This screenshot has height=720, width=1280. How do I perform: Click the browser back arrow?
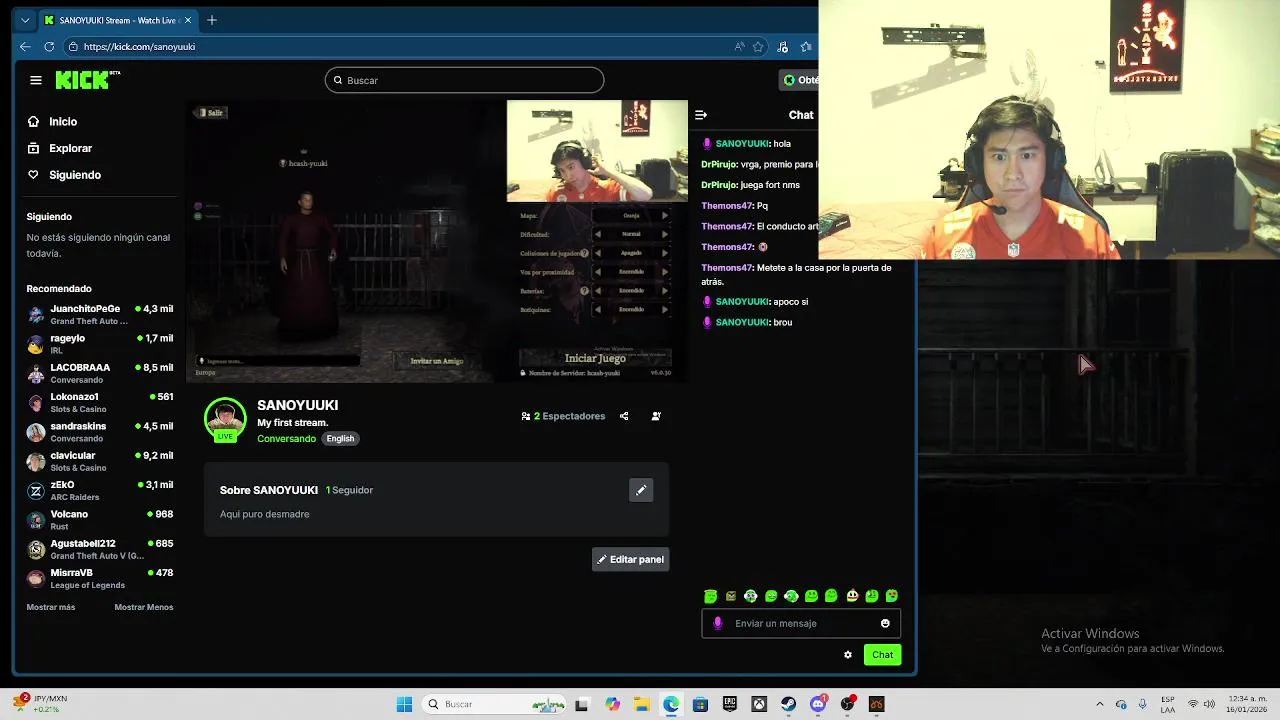coord(25,46)
